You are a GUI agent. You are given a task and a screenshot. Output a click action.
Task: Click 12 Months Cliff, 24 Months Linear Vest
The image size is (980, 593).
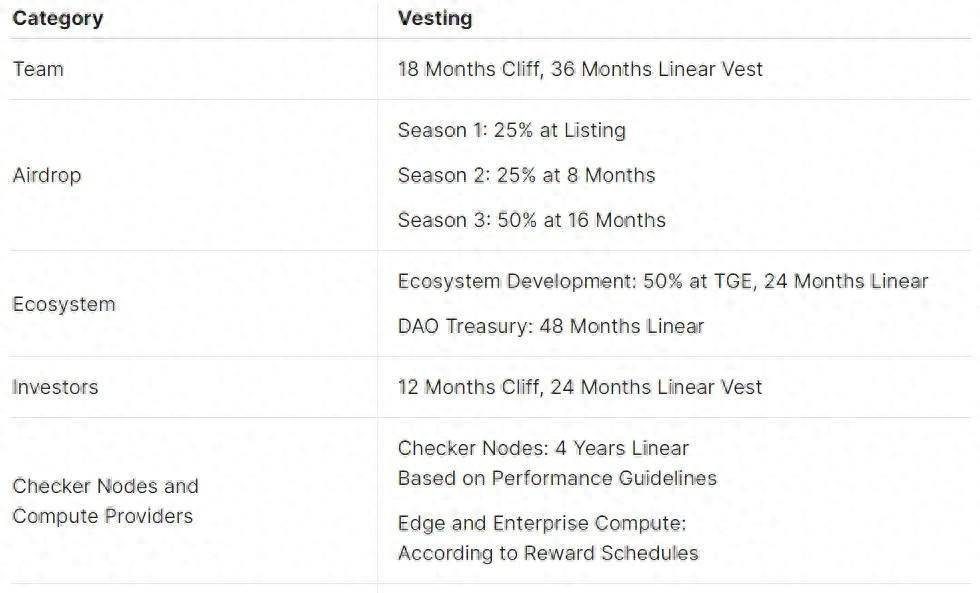coord(580,387)
